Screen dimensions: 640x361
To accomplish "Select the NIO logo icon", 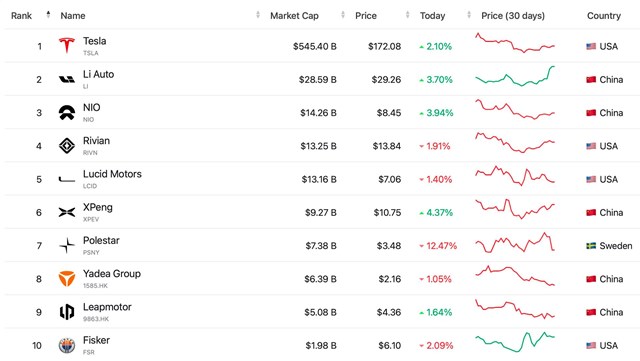I will pyautogui.click(x=67, y=112).
